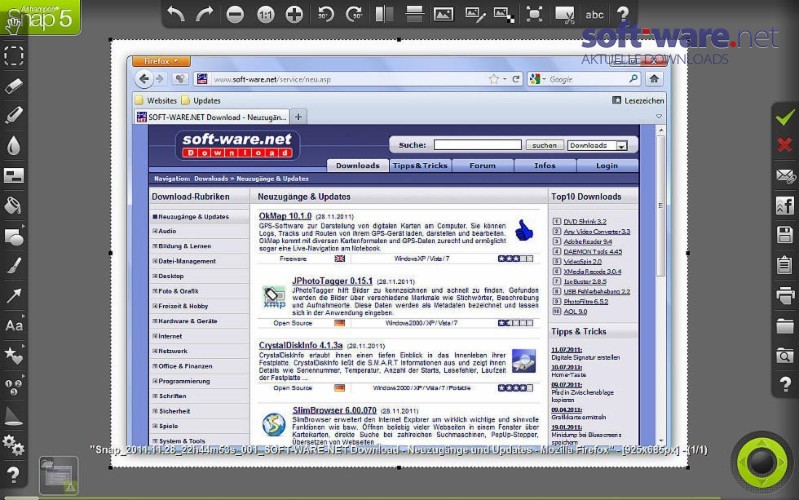Select the paint bucket Fill tool
The image size is (799, 500).
[x=13, y=205]
